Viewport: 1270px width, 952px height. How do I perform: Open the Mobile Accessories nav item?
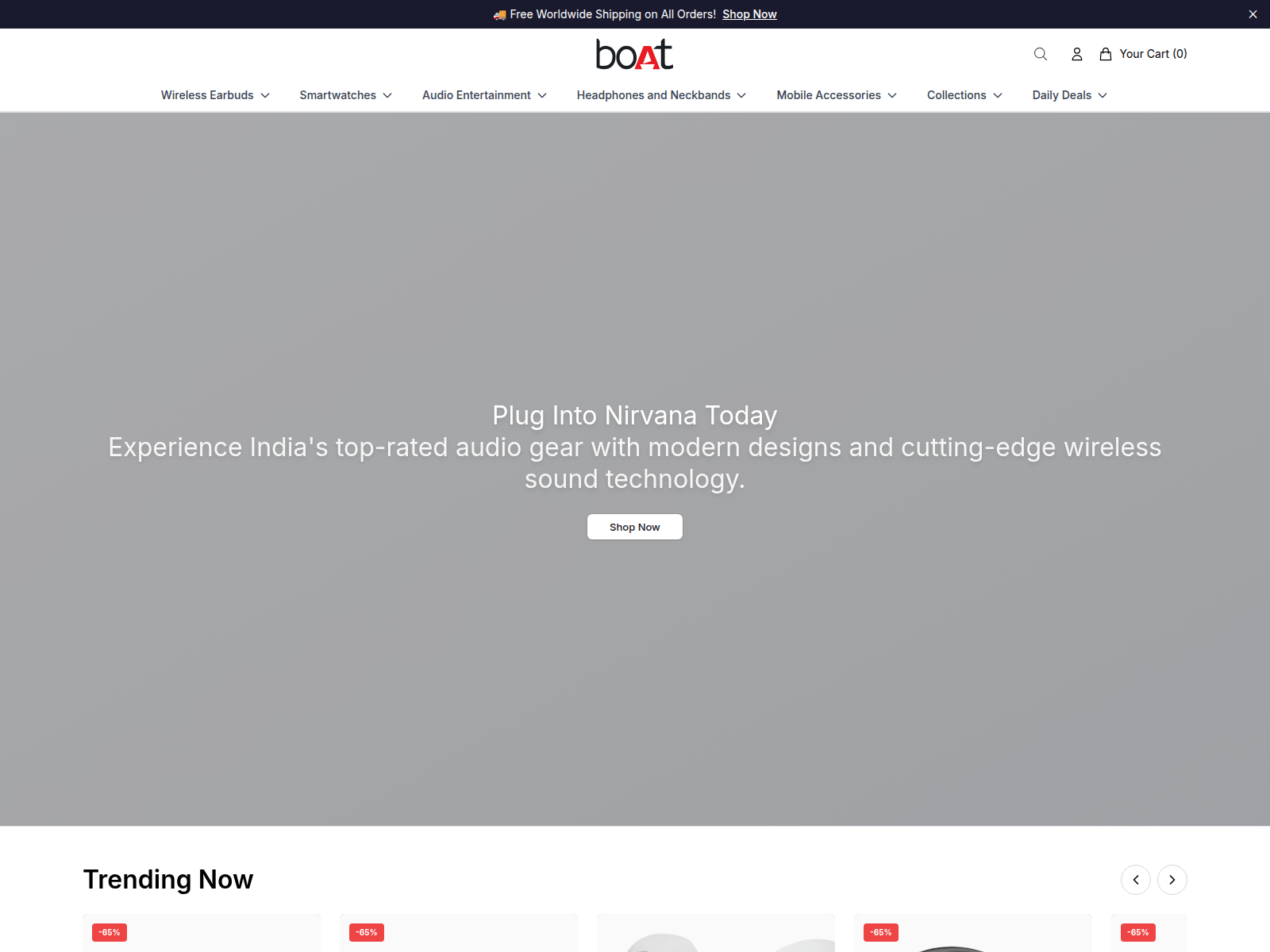(829, 95)
